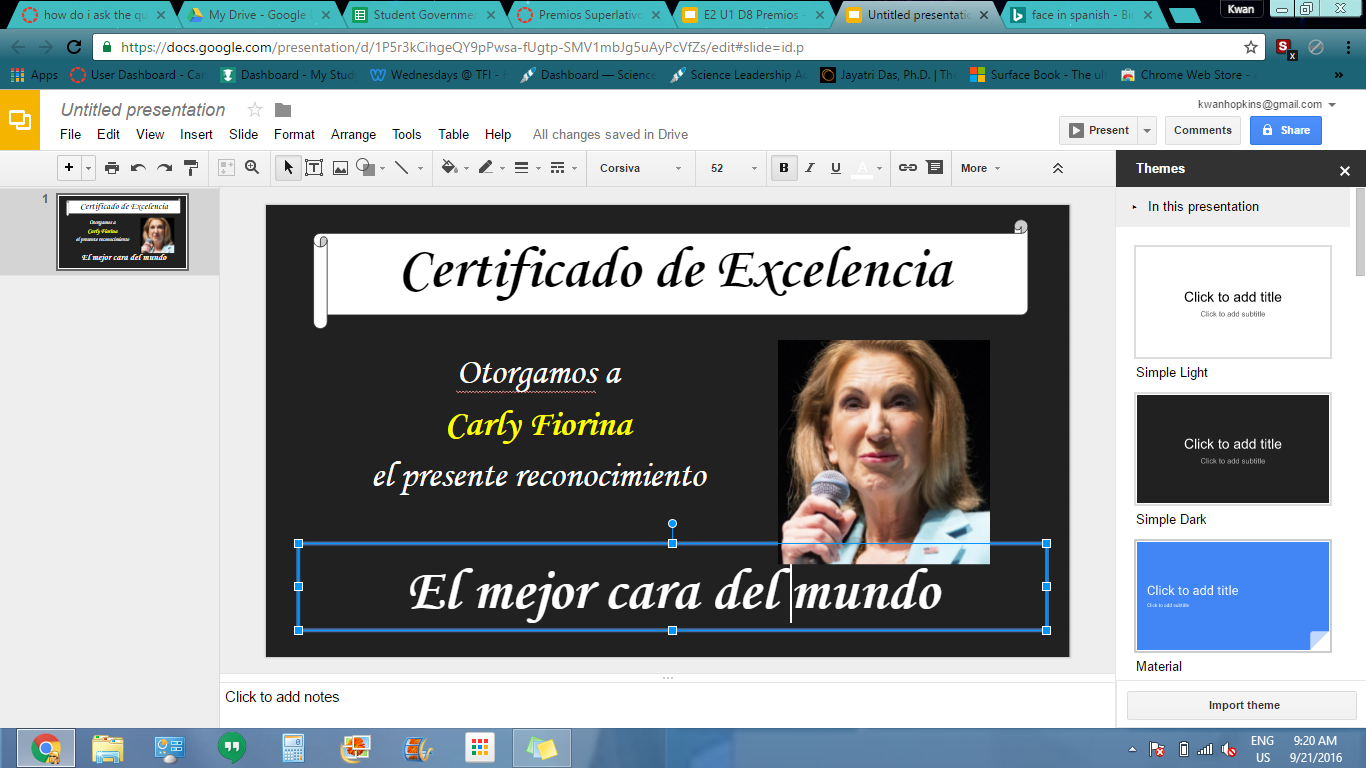Star the Untitled presentation
Image resolution: width=1366 pixels, height=768 pixels.
tap(255, 110)
